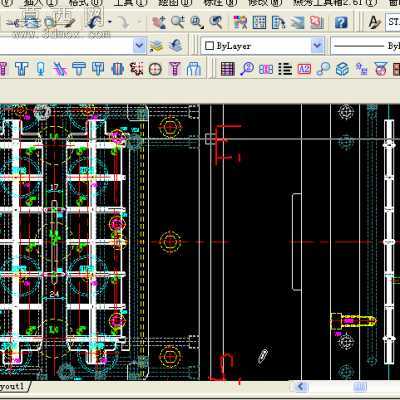Click the red dotted pattern tool icon
The image size is (400, 400).
click(x=136, y=69)
